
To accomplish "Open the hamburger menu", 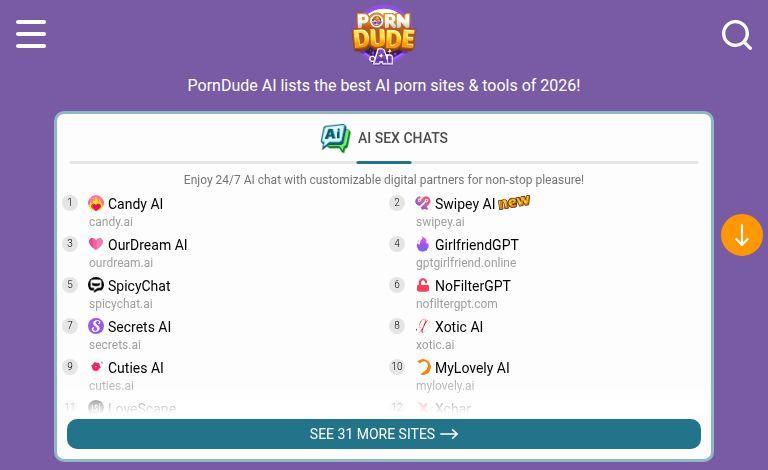I will tap(31, 34).
